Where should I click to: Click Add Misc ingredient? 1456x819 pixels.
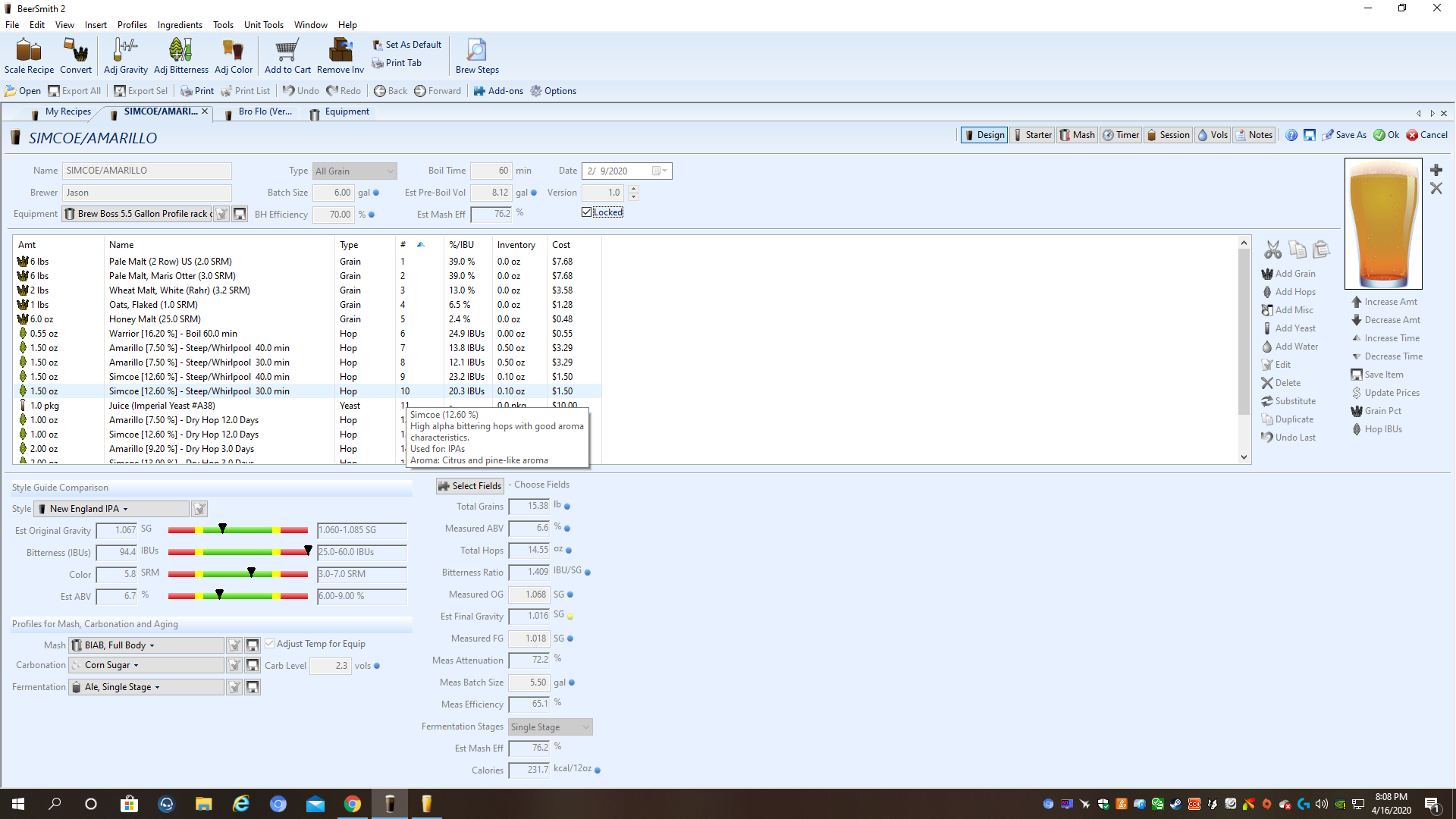click(1288, 310)
